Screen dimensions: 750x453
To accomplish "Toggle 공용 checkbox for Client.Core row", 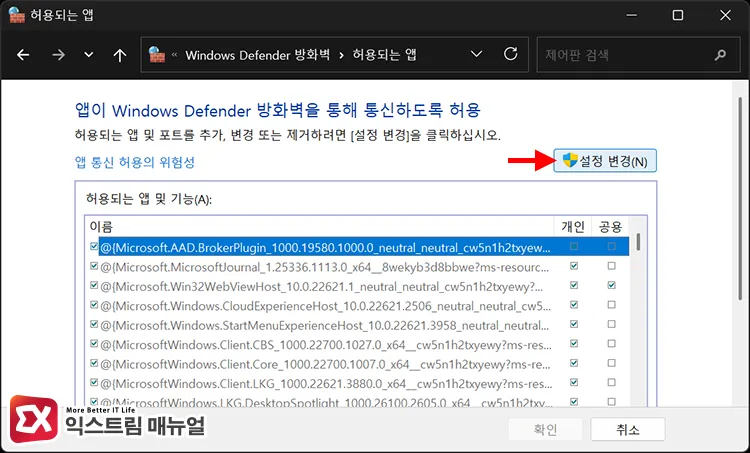I will [x=611, y=363].
